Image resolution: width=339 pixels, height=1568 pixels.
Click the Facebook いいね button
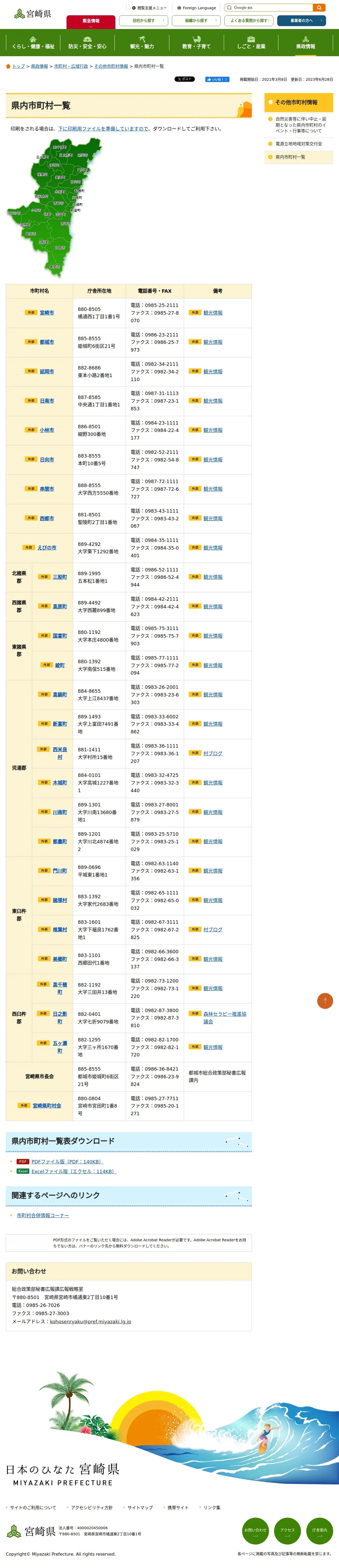[217, 79]
